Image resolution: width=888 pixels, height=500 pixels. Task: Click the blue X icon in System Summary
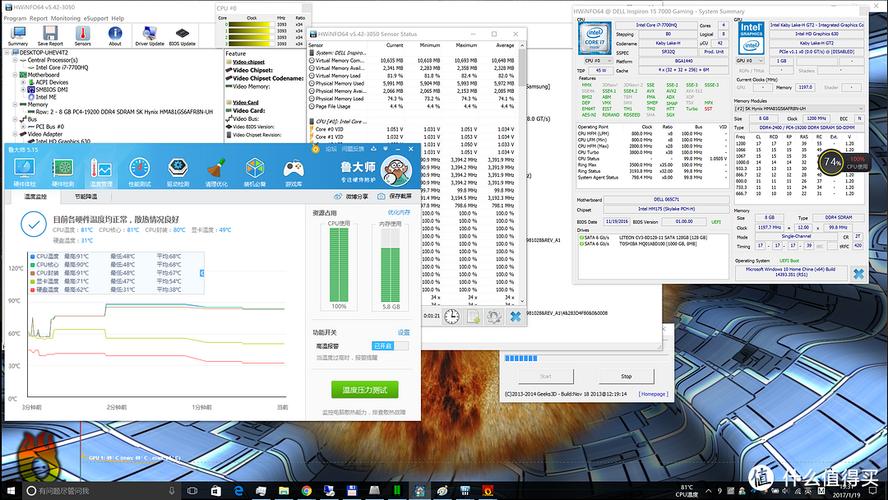(x=859, y=273)
